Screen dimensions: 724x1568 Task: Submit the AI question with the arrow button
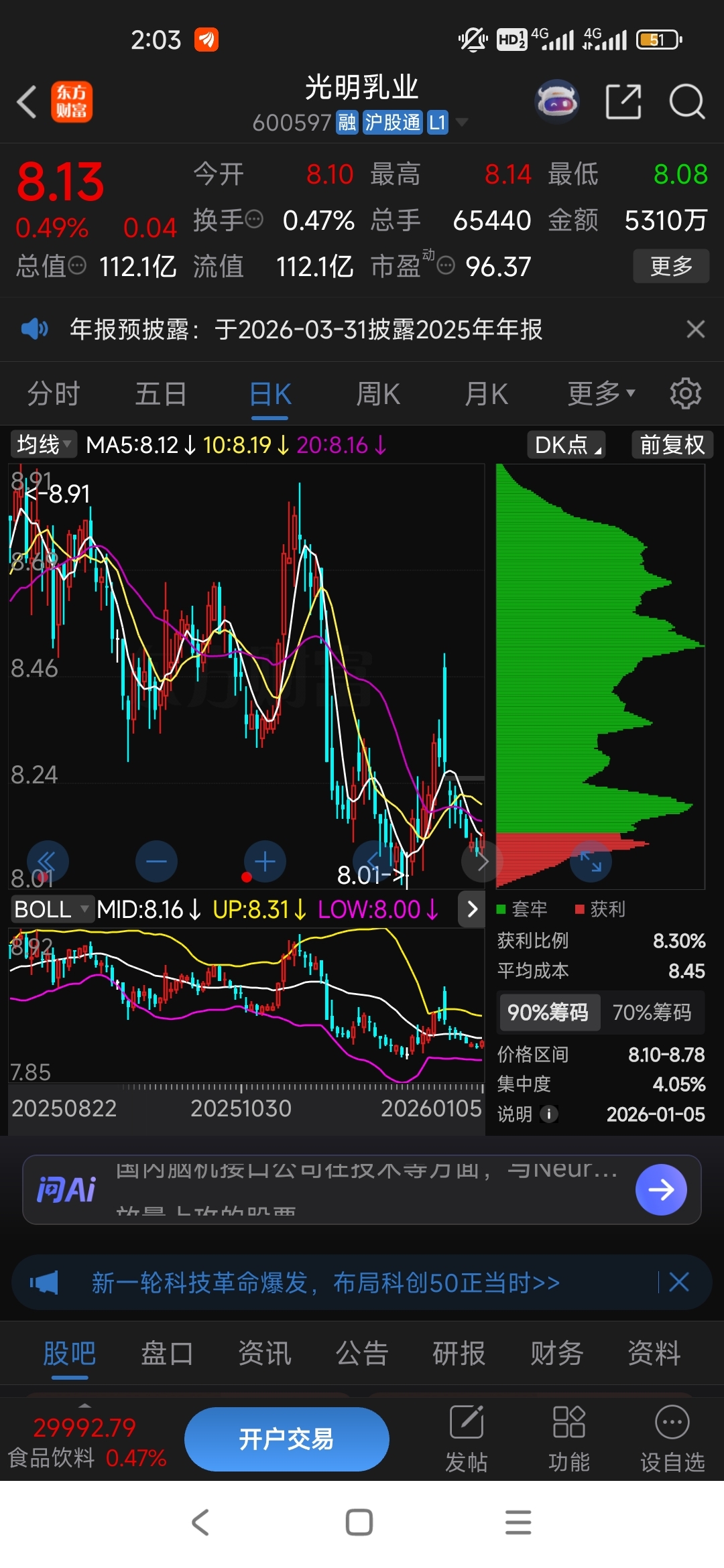point(661,1190)
